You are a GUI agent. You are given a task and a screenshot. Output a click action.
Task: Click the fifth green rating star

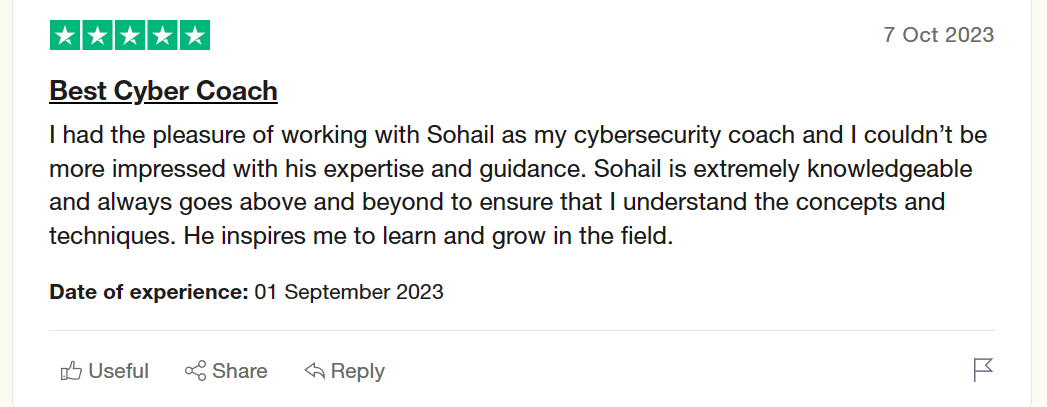pos(194,36)
